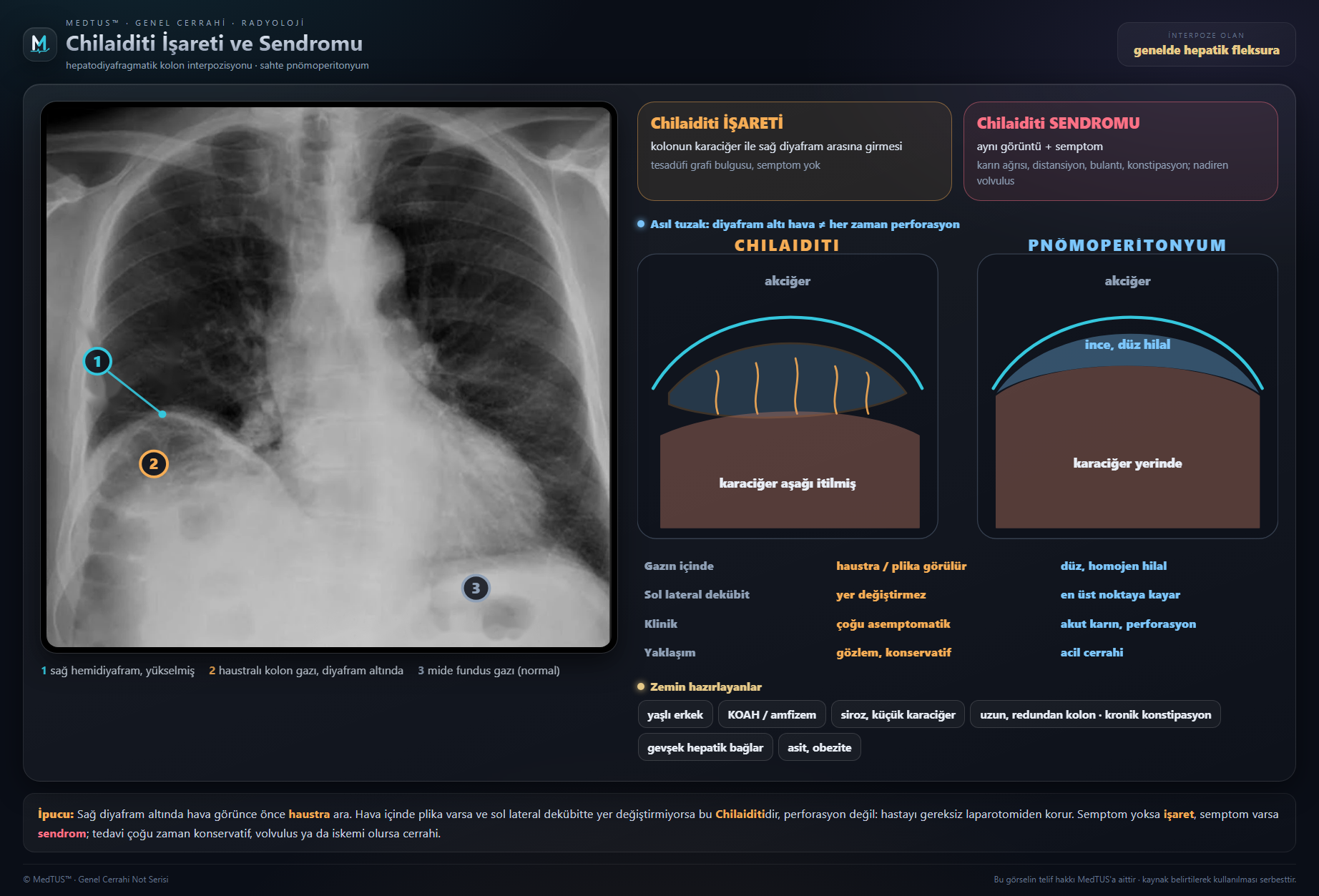Open the Chilaiditi İŞARETİ card
Image resolution: width=1319 pixels, height=896 pixels.
tap(794, 151)
